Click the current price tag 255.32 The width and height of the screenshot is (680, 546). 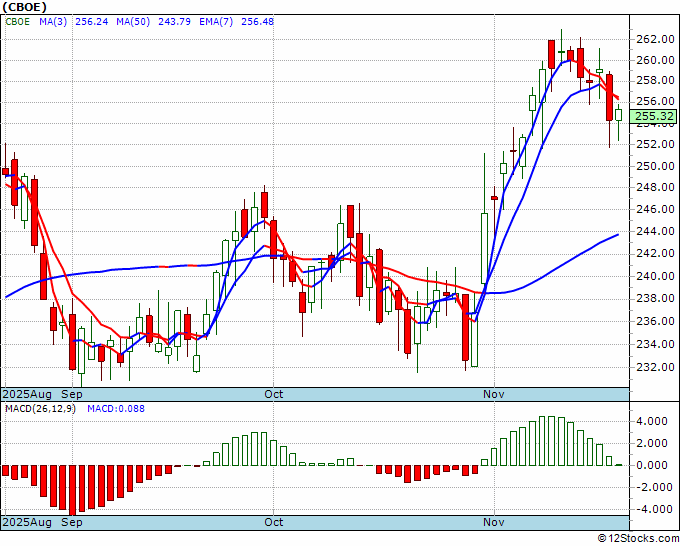click(x=654, y=116)
